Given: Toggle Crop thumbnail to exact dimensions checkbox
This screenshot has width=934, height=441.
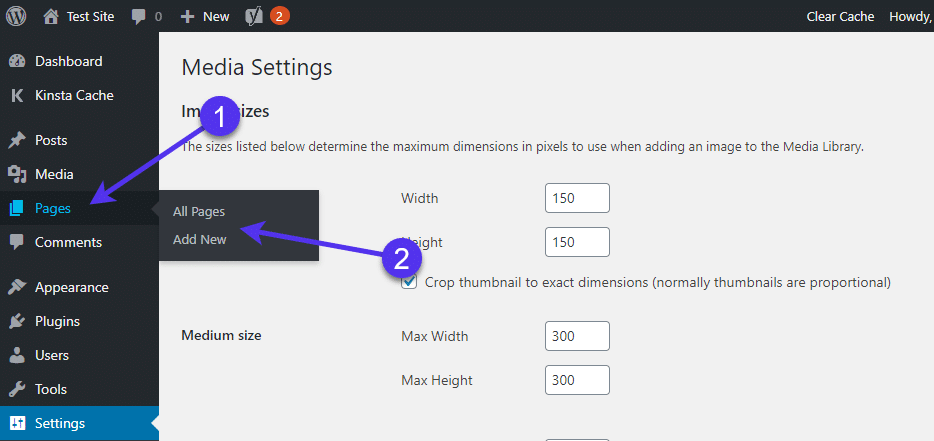Looking at the screenshot, I should pyautogui.click(x=409, y=282).
